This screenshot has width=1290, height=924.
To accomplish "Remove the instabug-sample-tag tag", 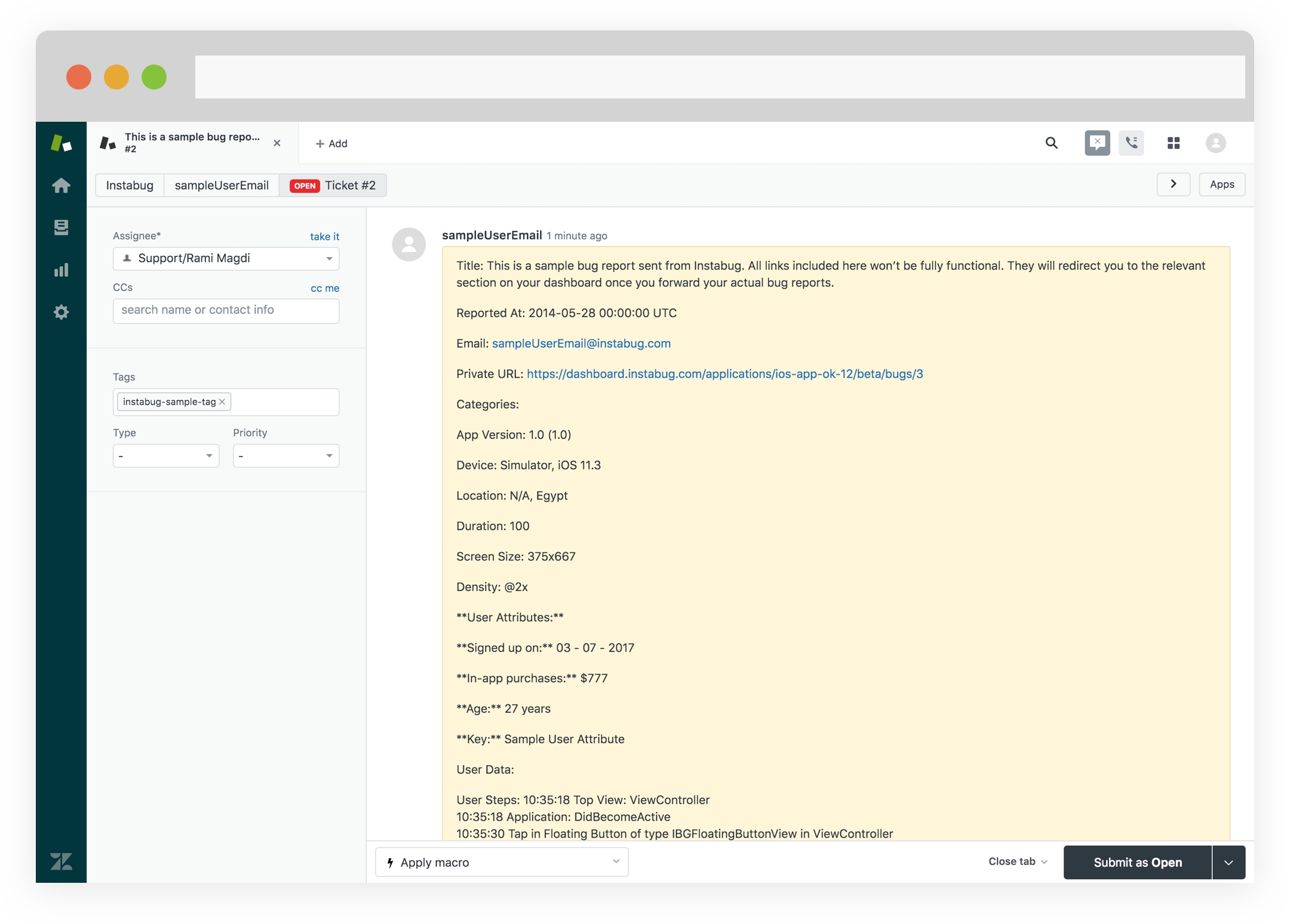I will point(222,402).
